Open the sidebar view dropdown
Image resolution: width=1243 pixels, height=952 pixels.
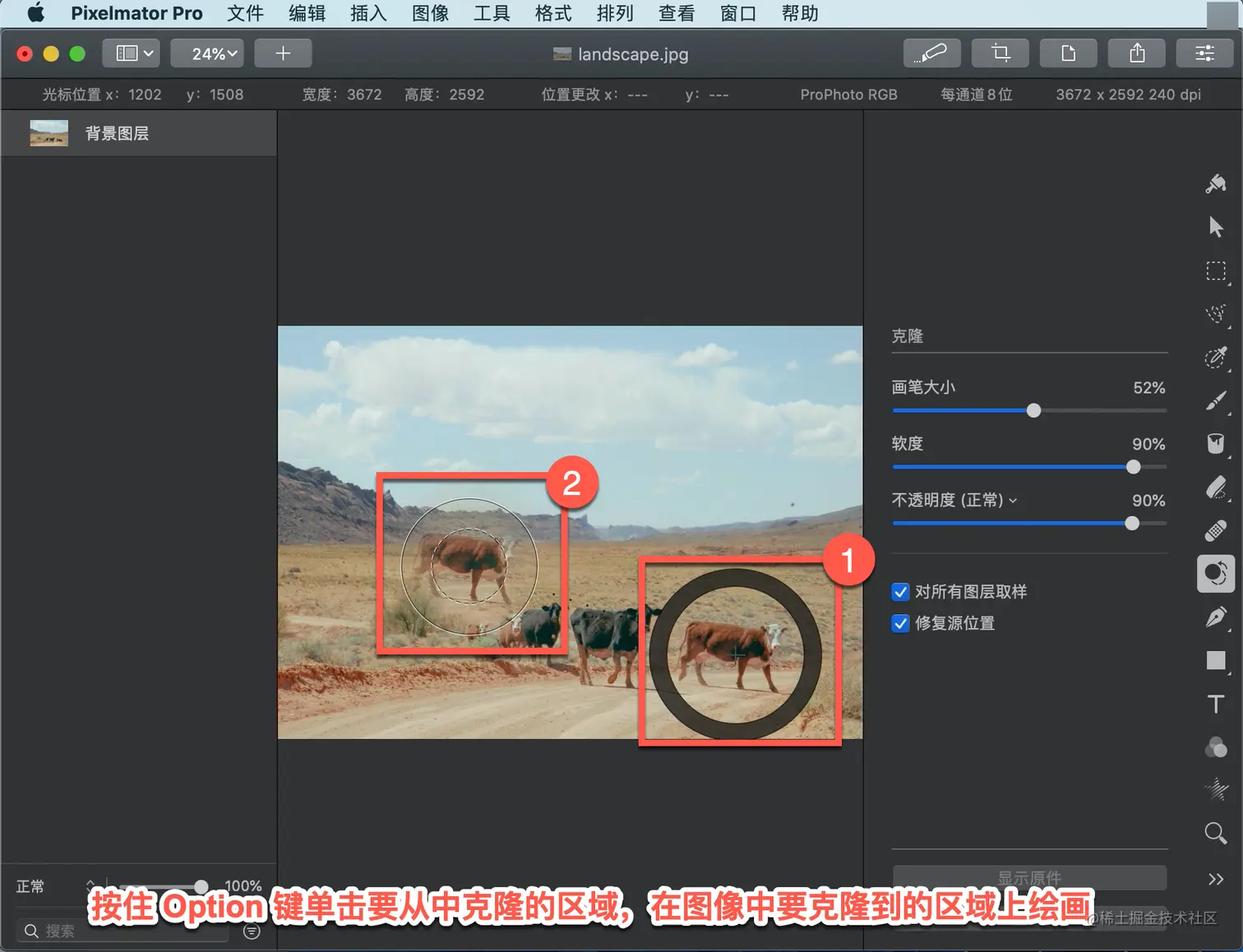point(132,53)
